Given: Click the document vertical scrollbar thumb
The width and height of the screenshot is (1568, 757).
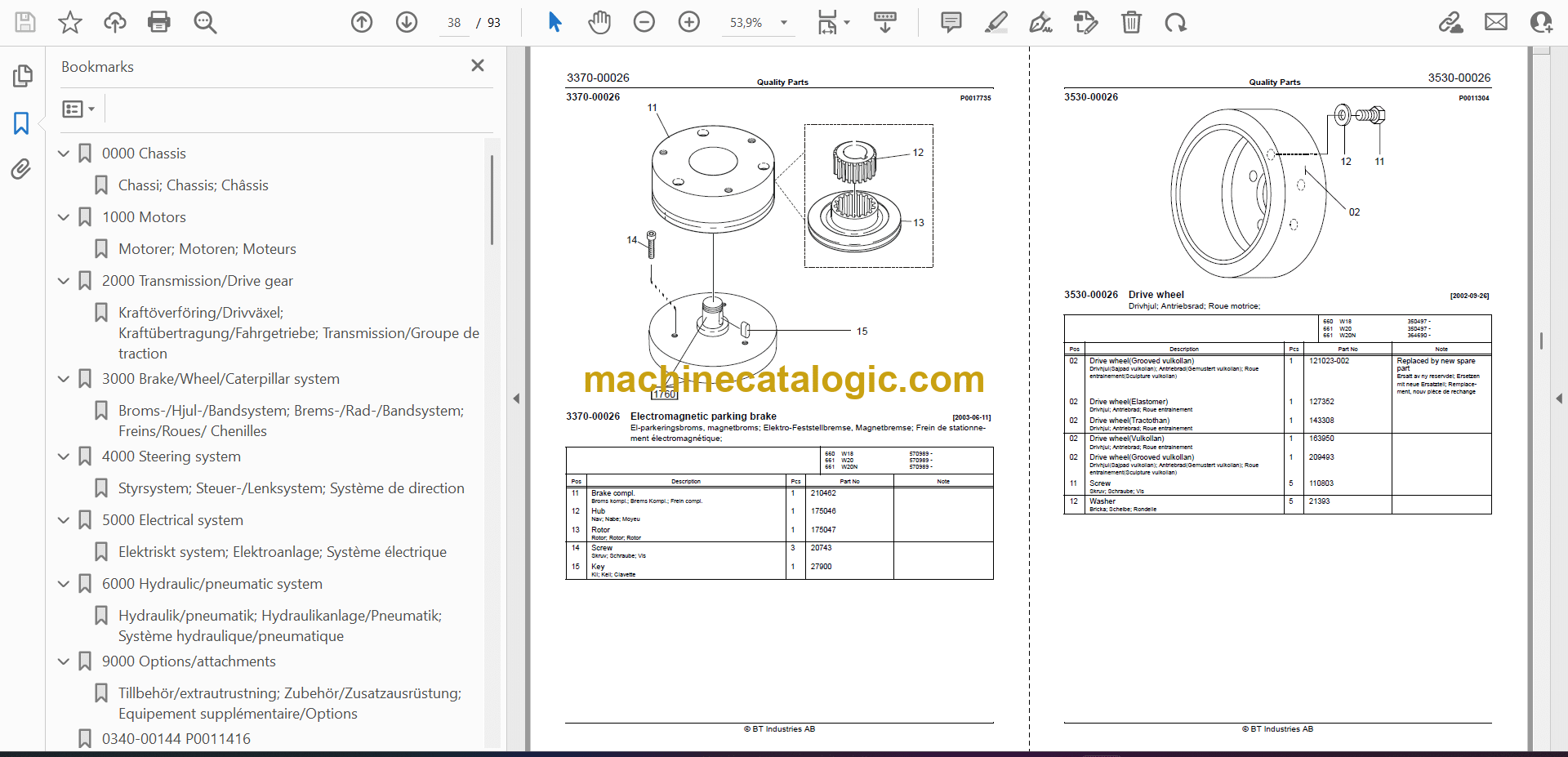Looking at the screenshot, I should point(1541,341).
